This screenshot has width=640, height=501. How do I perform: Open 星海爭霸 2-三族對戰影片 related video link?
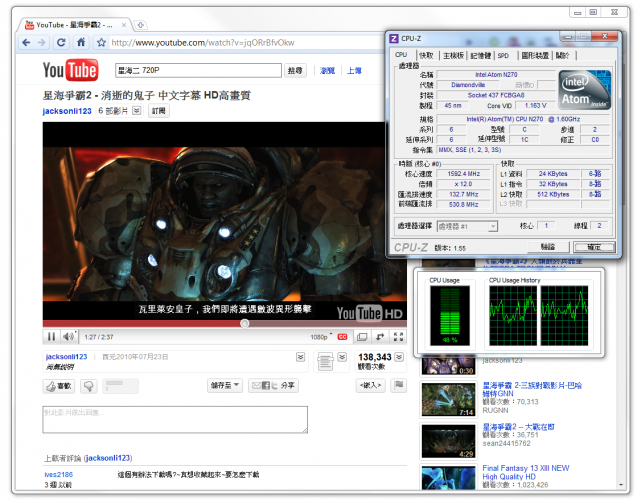[532, 389]
